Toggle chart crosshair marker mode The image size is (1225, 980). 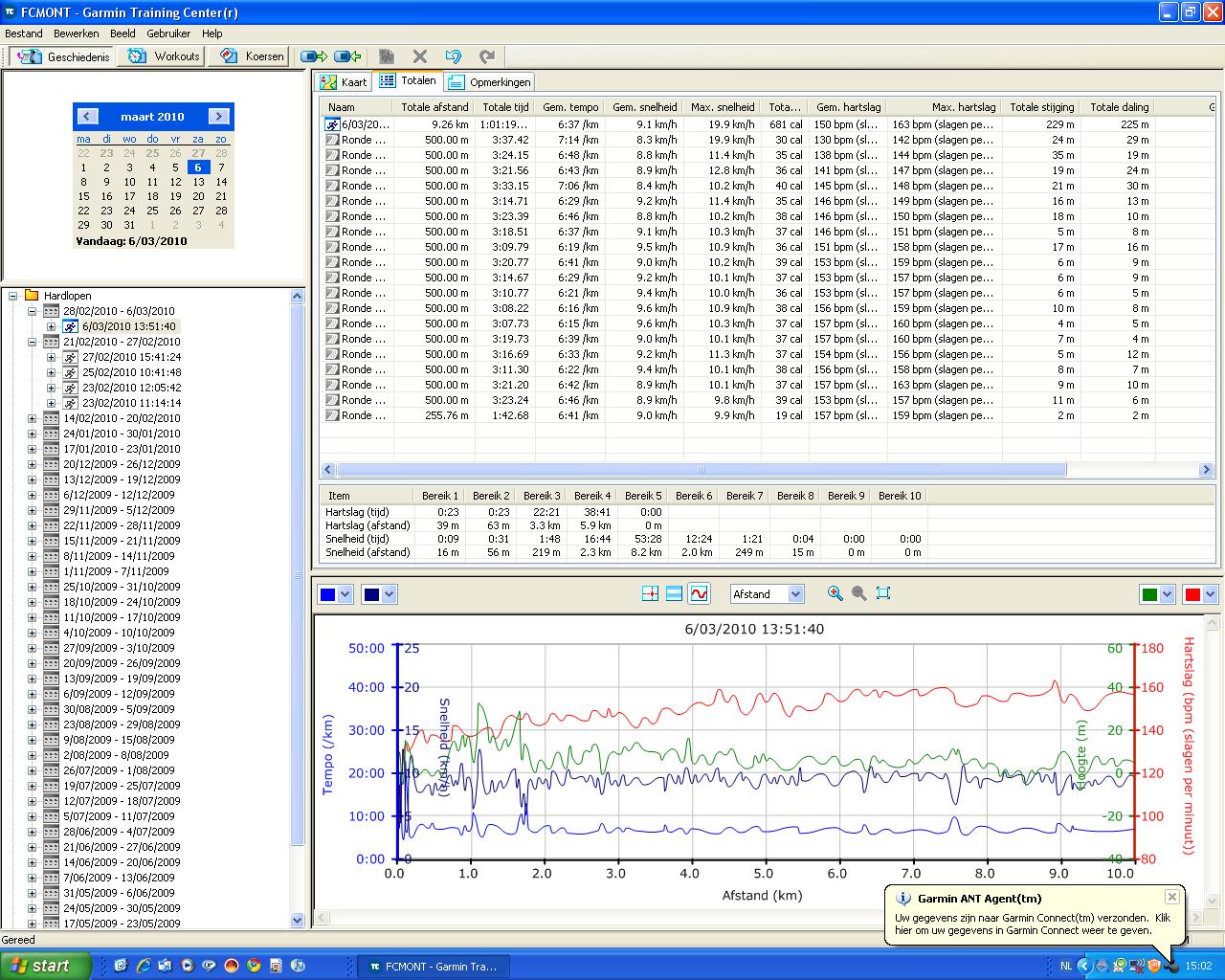[650, 594]
